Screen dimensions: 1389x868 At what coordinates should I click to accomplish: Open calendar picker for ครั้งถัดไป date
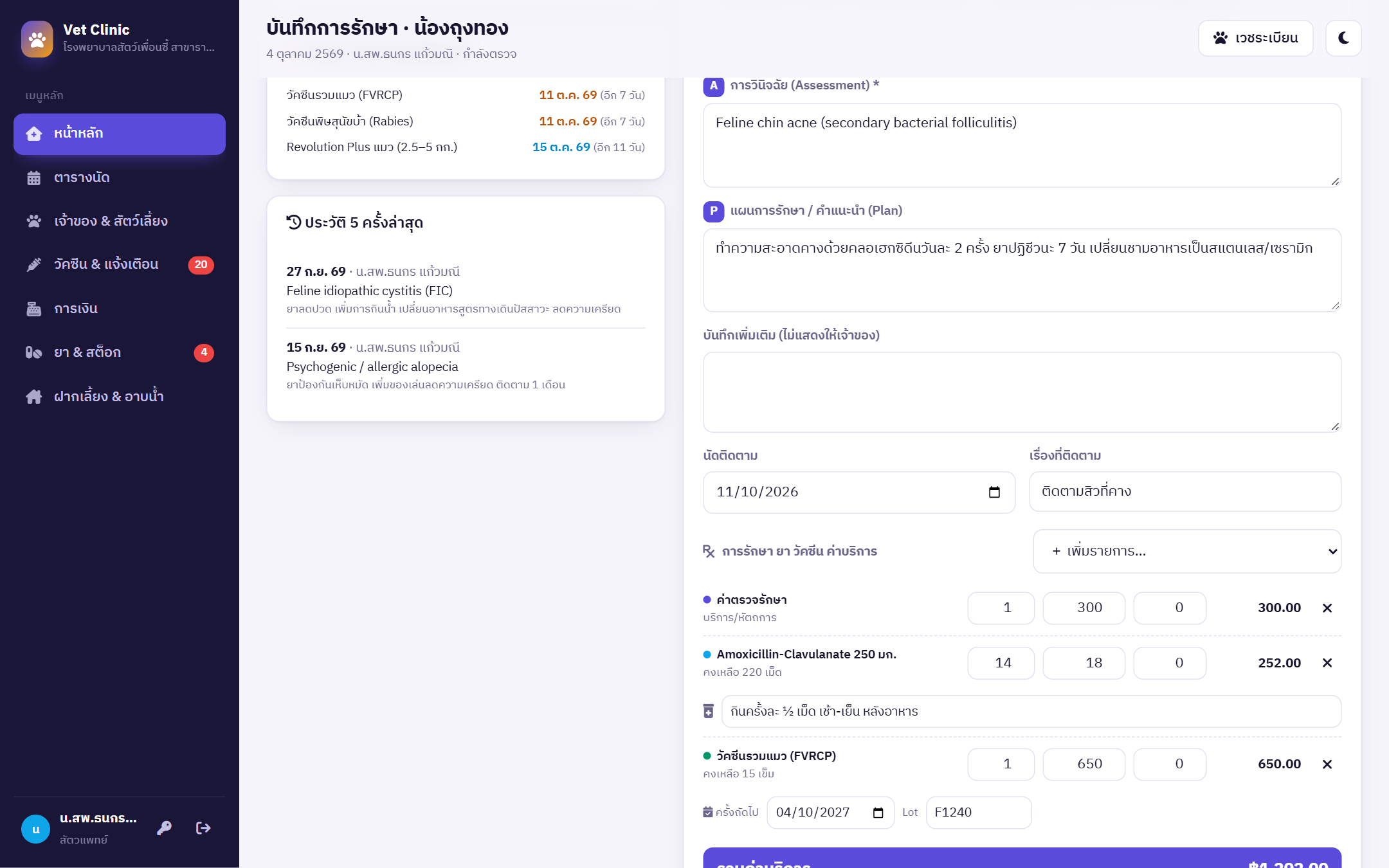coord(878,813)
